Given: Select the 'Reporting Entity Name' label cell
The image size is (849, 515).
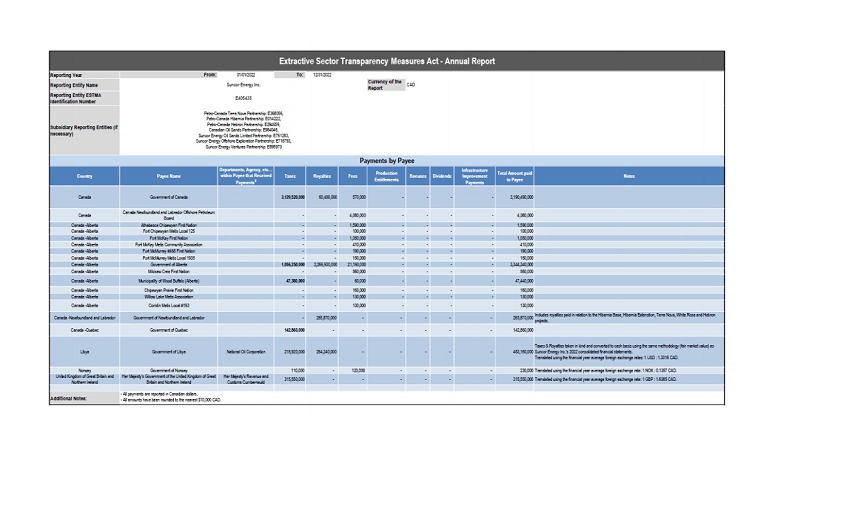Looking at the screenshot, I should click(84, 85).
